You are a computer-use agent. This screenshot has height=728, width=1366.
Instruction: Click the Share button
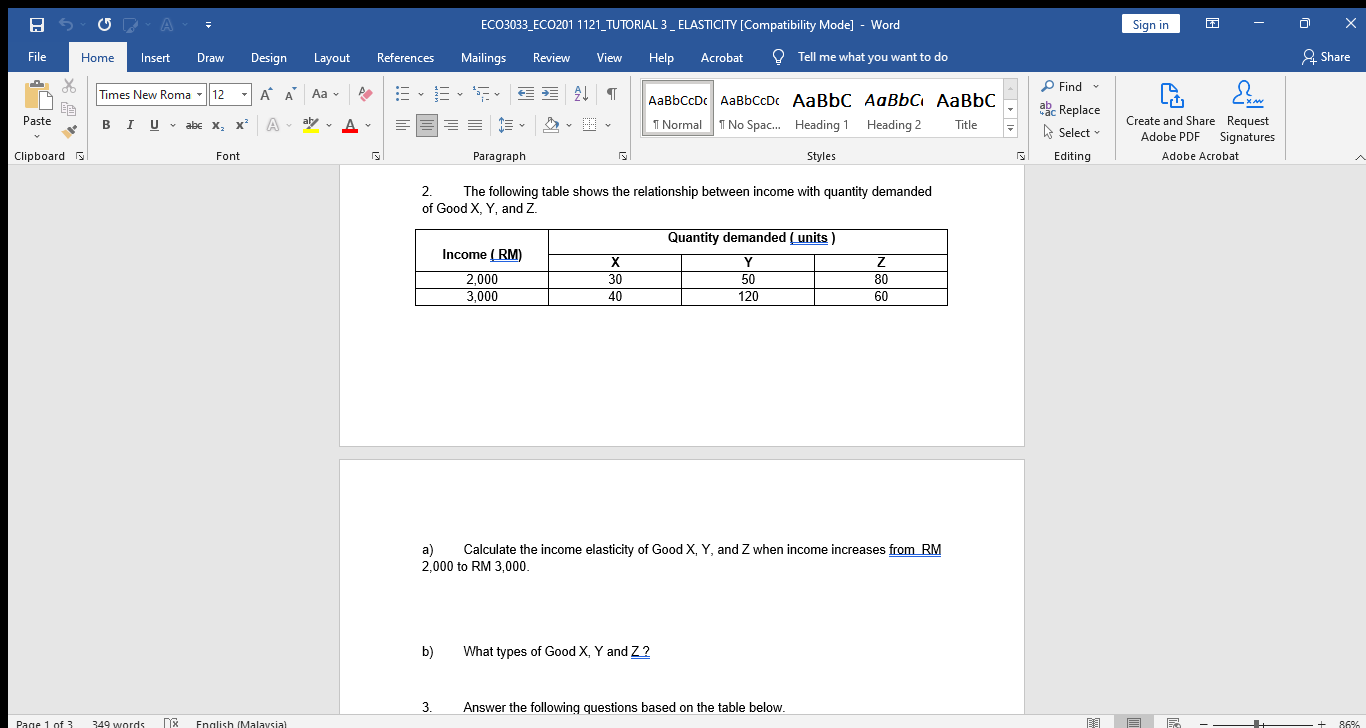tap(1326, 57)
